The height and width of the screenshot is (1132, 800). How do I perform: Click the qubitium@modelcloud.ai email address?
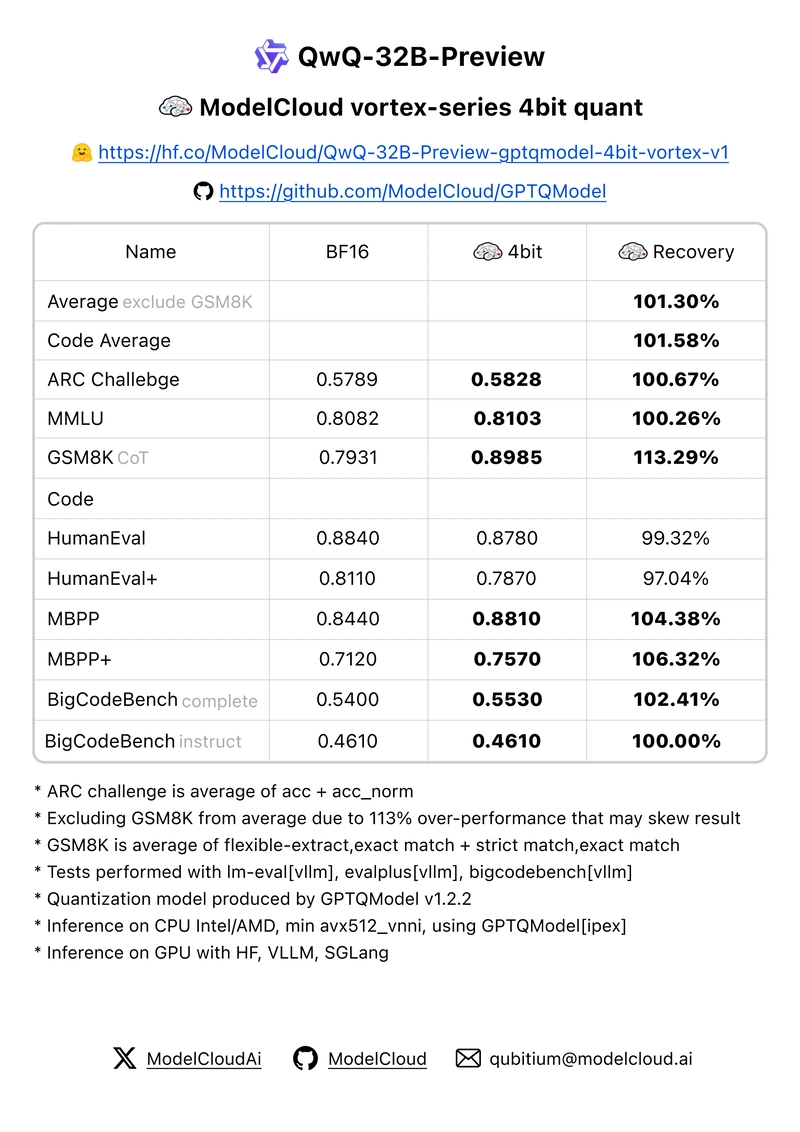[591, 1059]
